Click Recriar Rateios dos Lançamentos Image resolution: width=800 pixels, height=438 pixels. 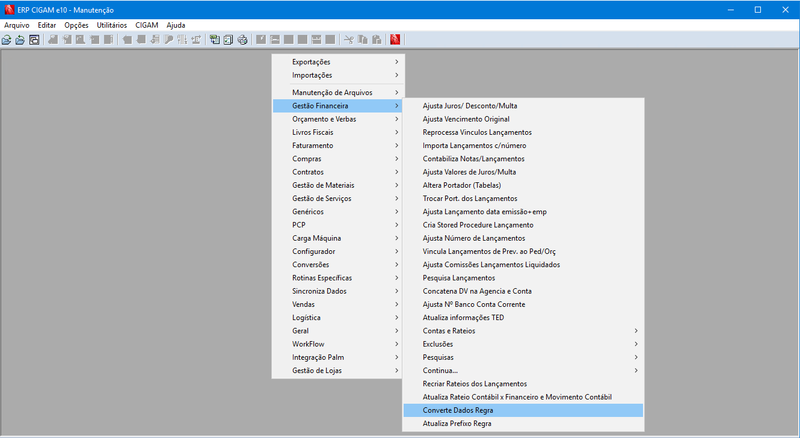[523, 384]
